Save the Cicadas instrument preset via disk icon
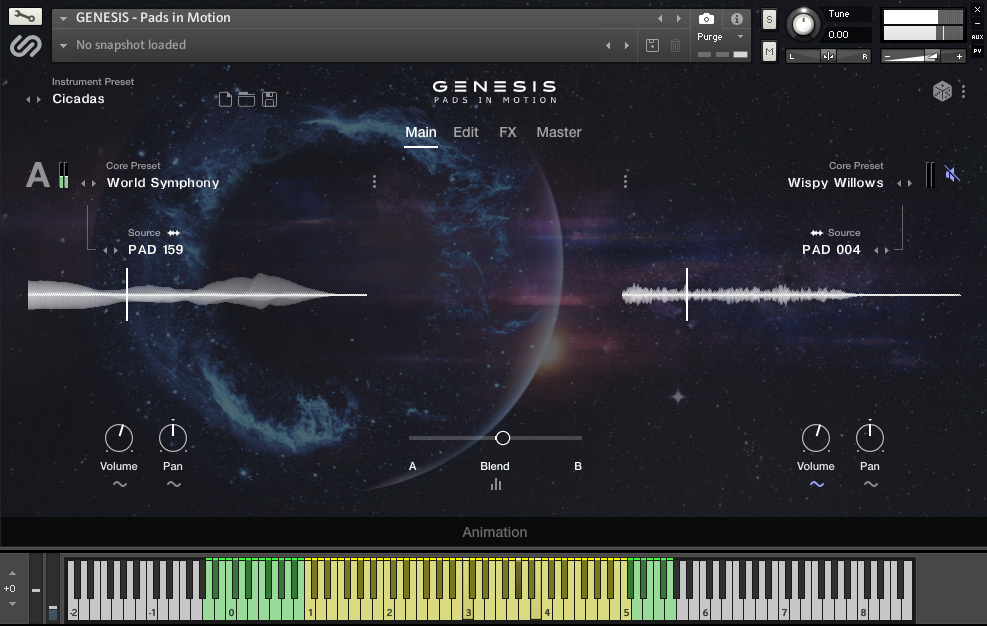The image size is (987, 626). click(x=268, y=99)
